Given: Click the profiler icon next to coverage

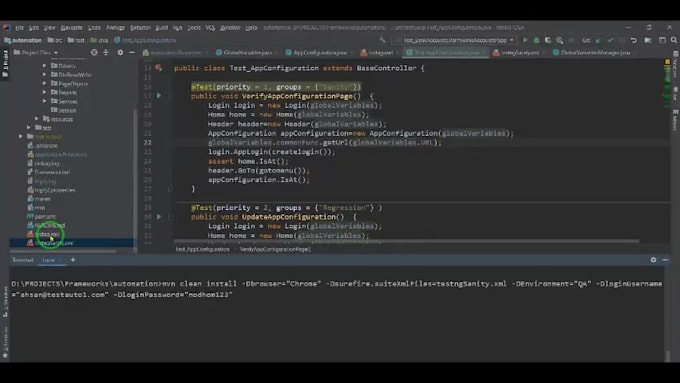Looking at the screenshot, I should [x=560, y=40].
